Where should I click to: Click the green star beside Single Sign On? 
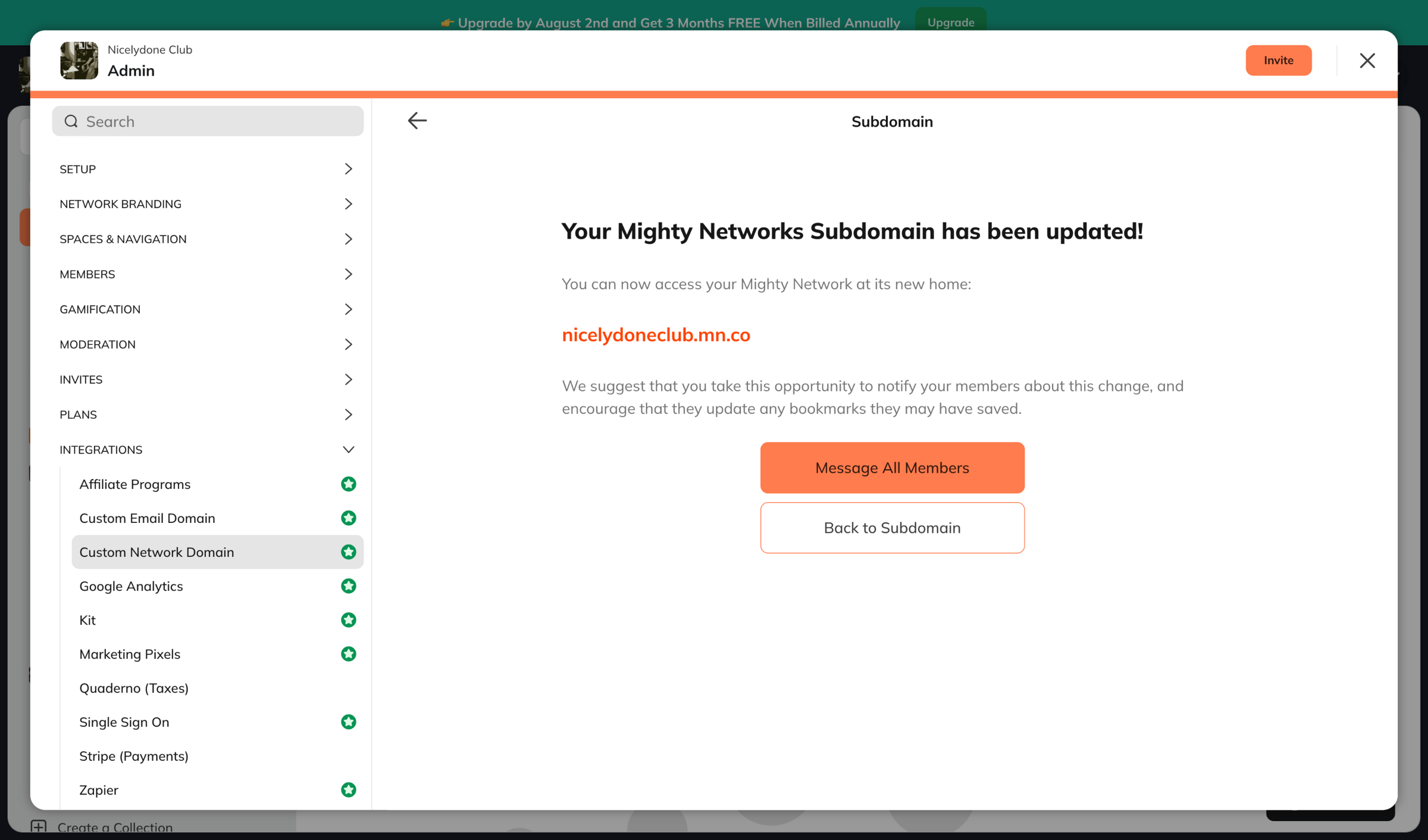click(349, 722)
